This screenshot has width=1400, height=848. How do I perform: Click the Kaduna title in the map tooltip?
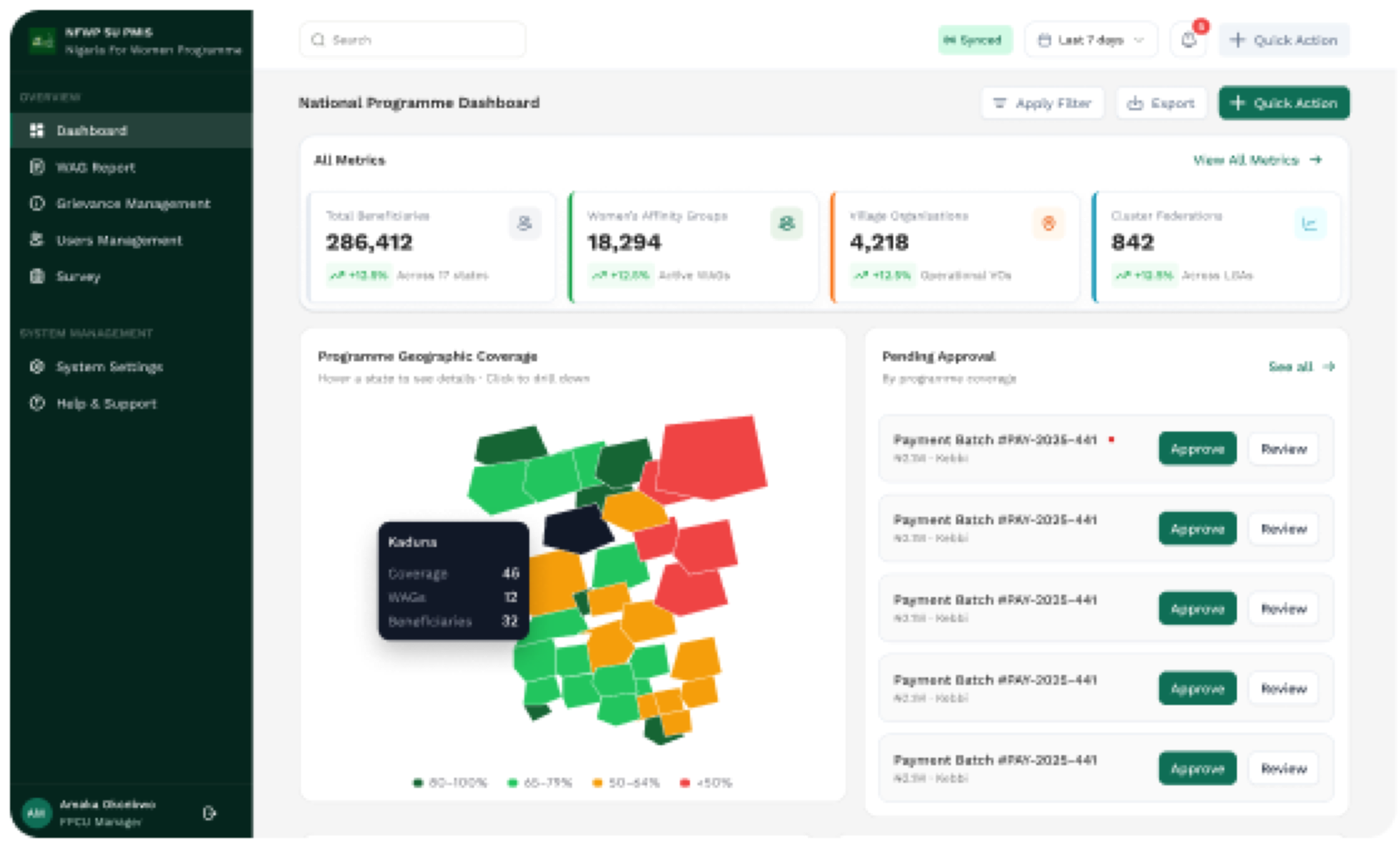click(x=412, y=542)
